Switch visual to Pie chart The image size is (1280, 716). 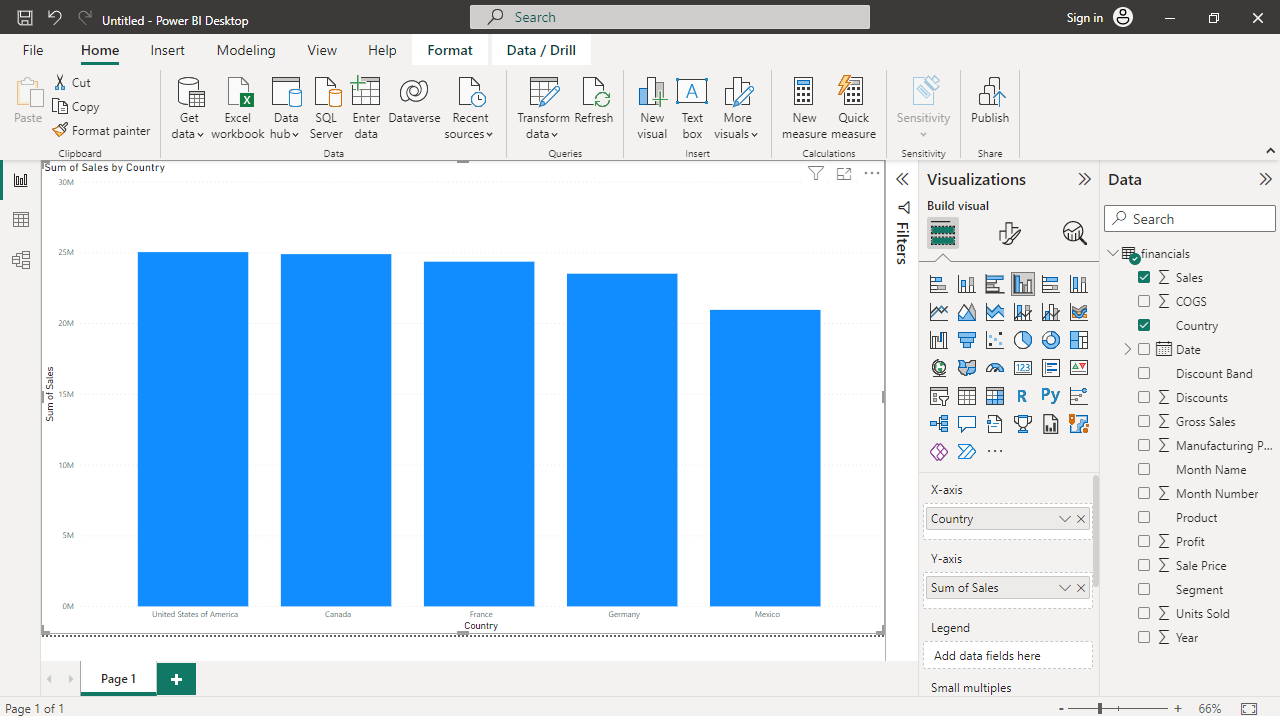(1022, 340)
